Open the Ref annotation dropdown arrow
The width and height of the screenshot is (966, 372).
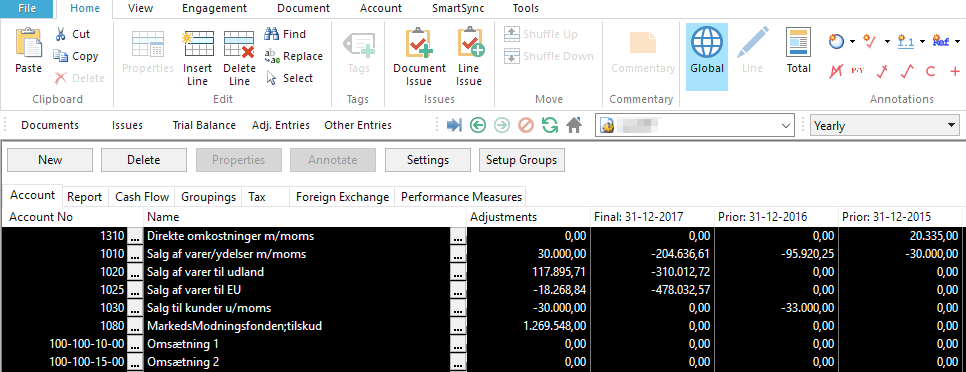(957, 42)
